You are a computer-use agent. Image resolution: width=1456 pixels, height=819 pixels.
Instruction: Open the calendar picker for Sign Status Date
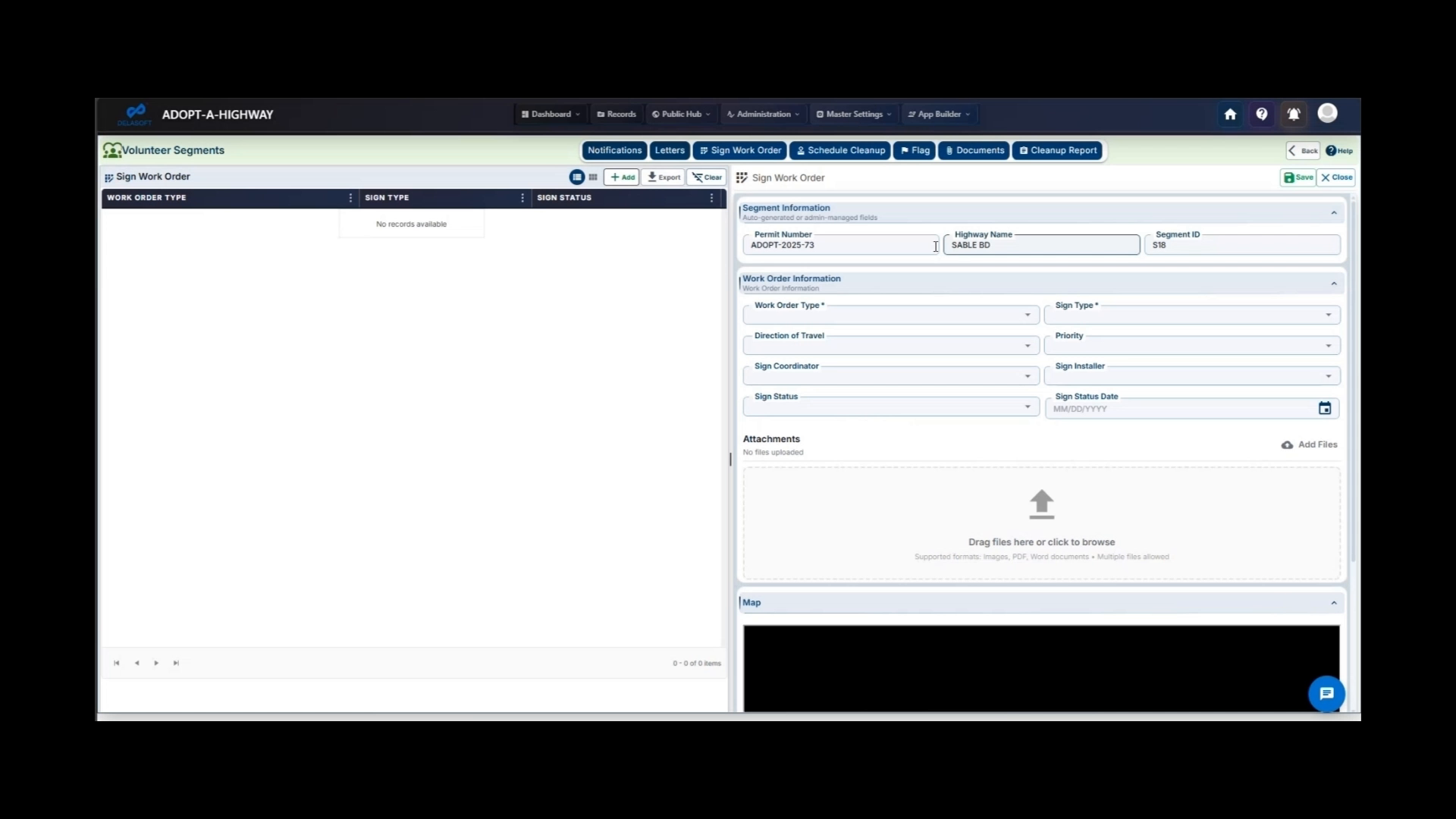coord(1325,408)
